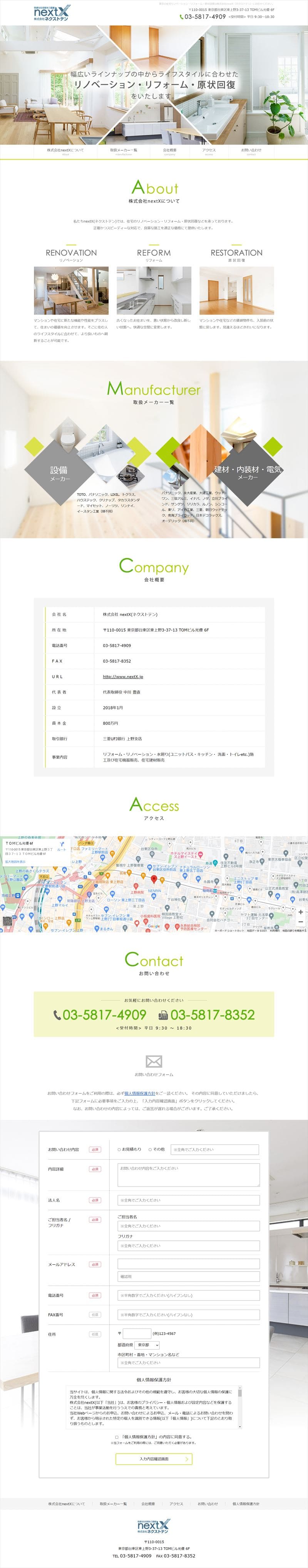This screenshot has width=308, height=1568.
Task: Select the お見積もり radio button
Action: (x=119, y=1149)
